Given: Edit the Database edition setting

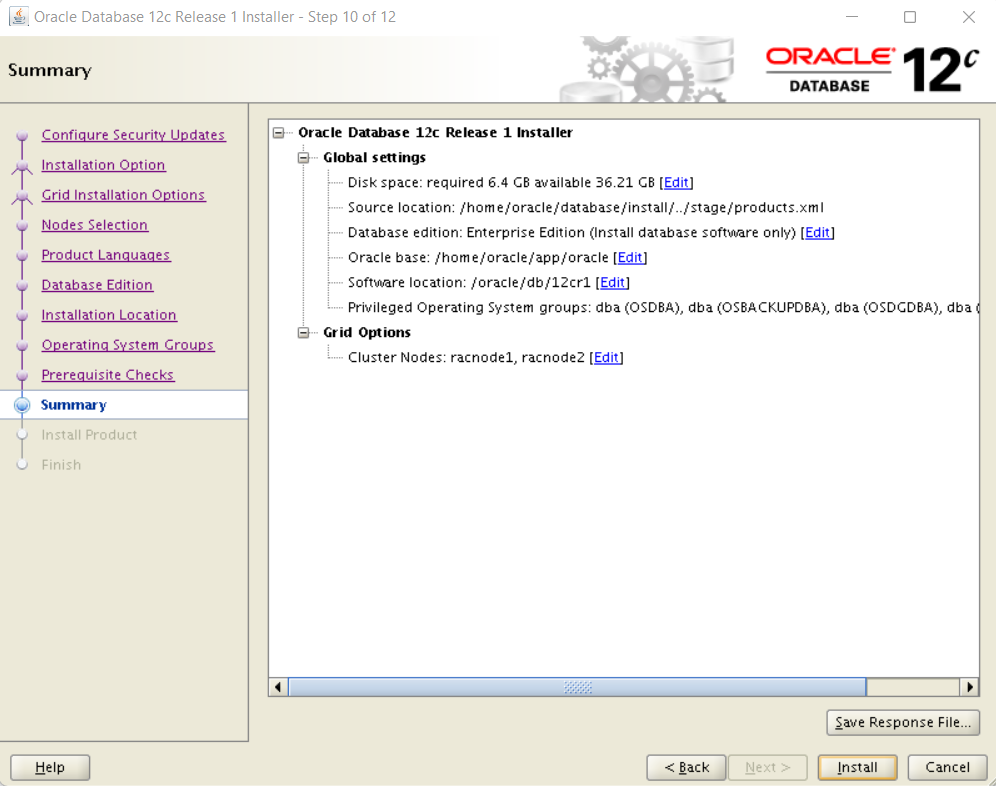Looking at the screenshot, I should (x=818, y=233).
